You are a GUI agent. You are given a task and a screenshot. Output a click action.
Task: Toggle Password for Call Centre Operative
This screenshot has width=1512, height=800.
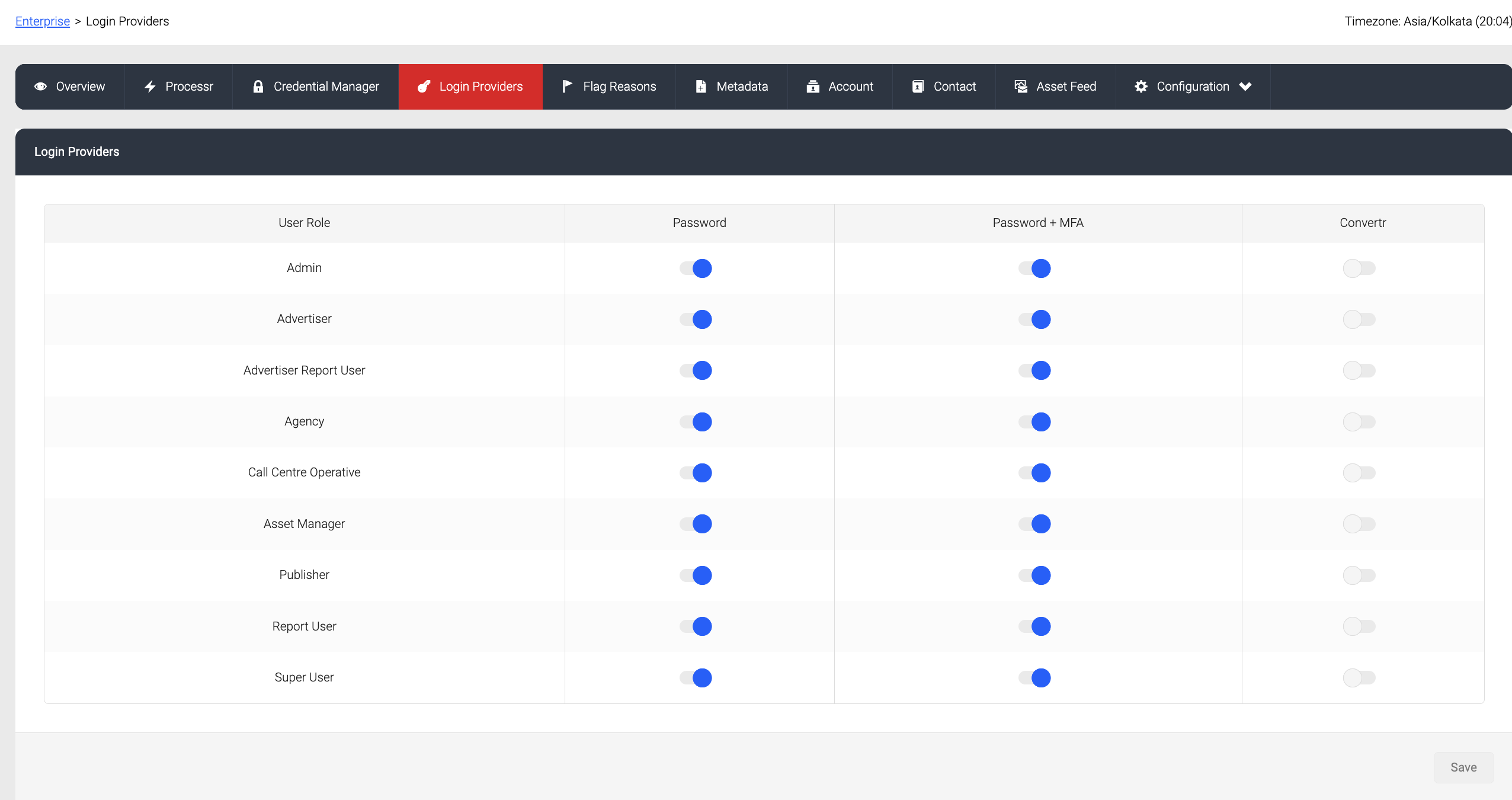(x=696, y=473)
